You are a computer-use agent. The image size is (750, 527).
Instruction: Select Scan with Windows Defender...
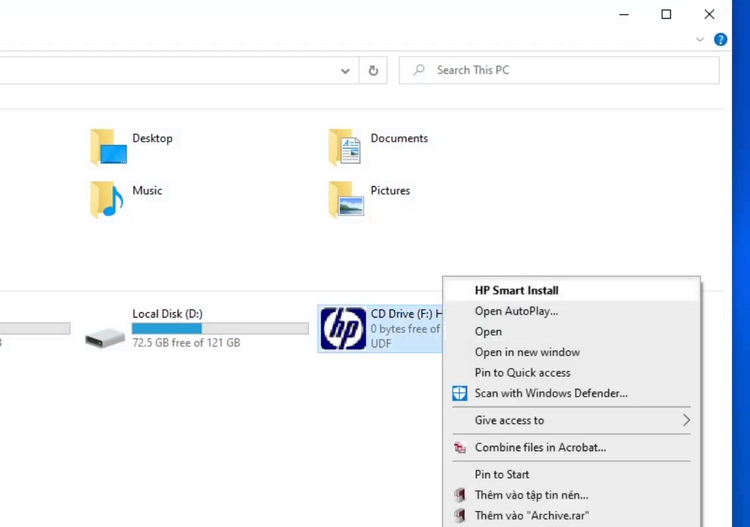[572, 393]
